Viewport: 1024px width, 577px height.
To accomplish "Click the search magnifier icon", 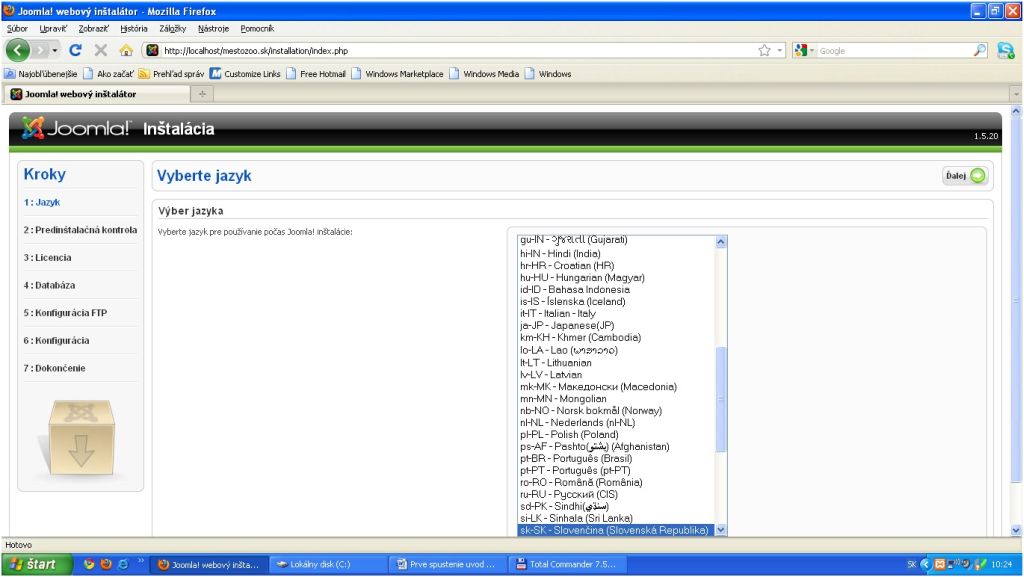I will pos(980,50).
